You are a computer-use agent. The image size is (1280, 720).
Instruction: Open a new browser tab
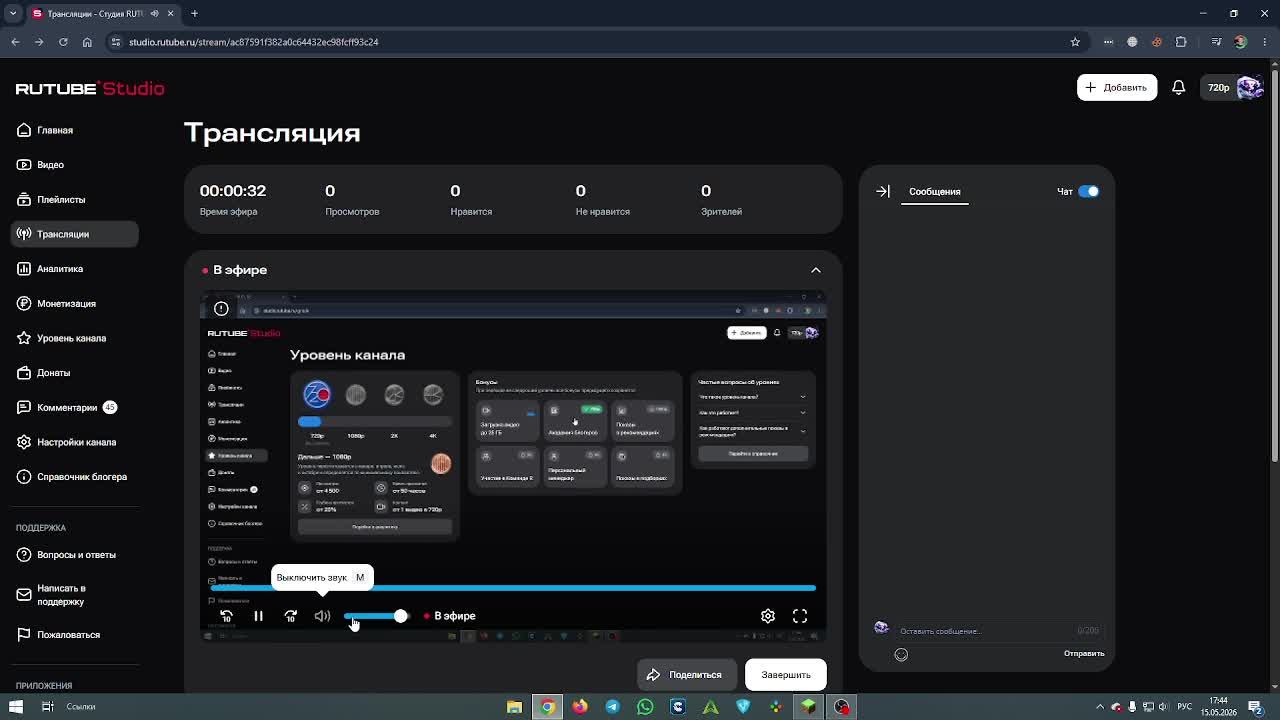click(x=194, y=13)
